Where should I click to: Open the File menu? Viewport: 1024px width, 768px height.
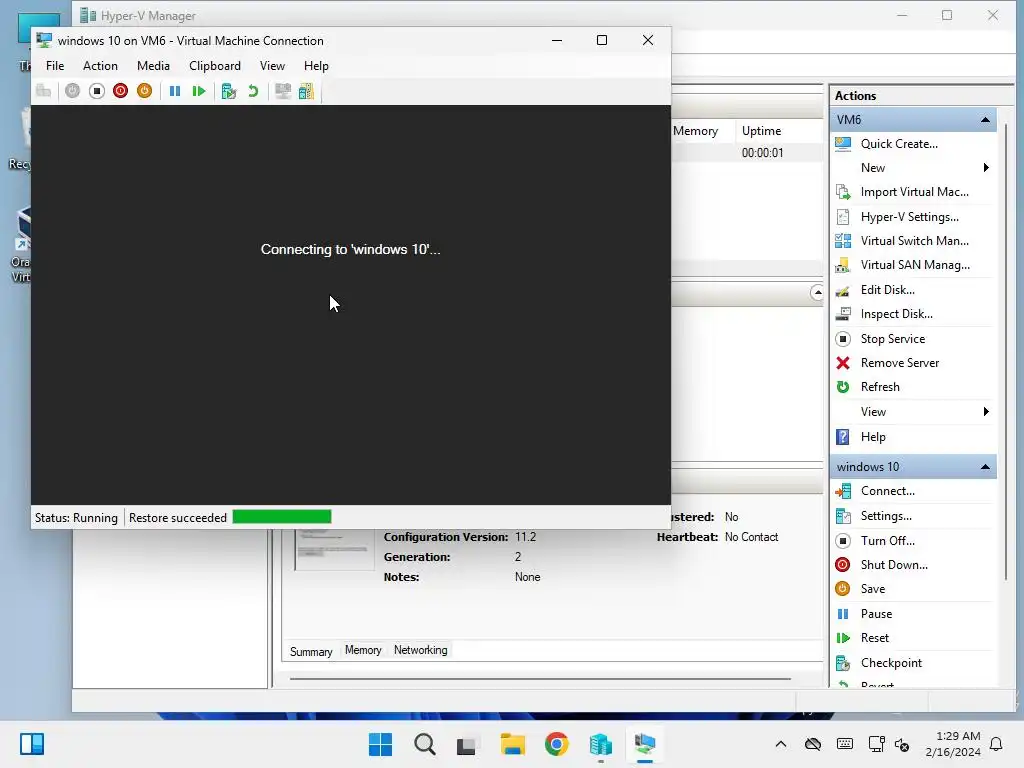55,66
